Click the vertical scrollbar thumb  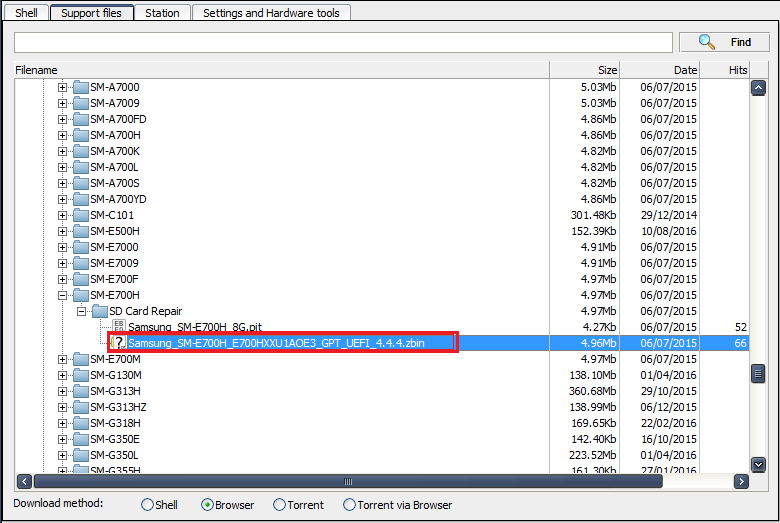758,374
